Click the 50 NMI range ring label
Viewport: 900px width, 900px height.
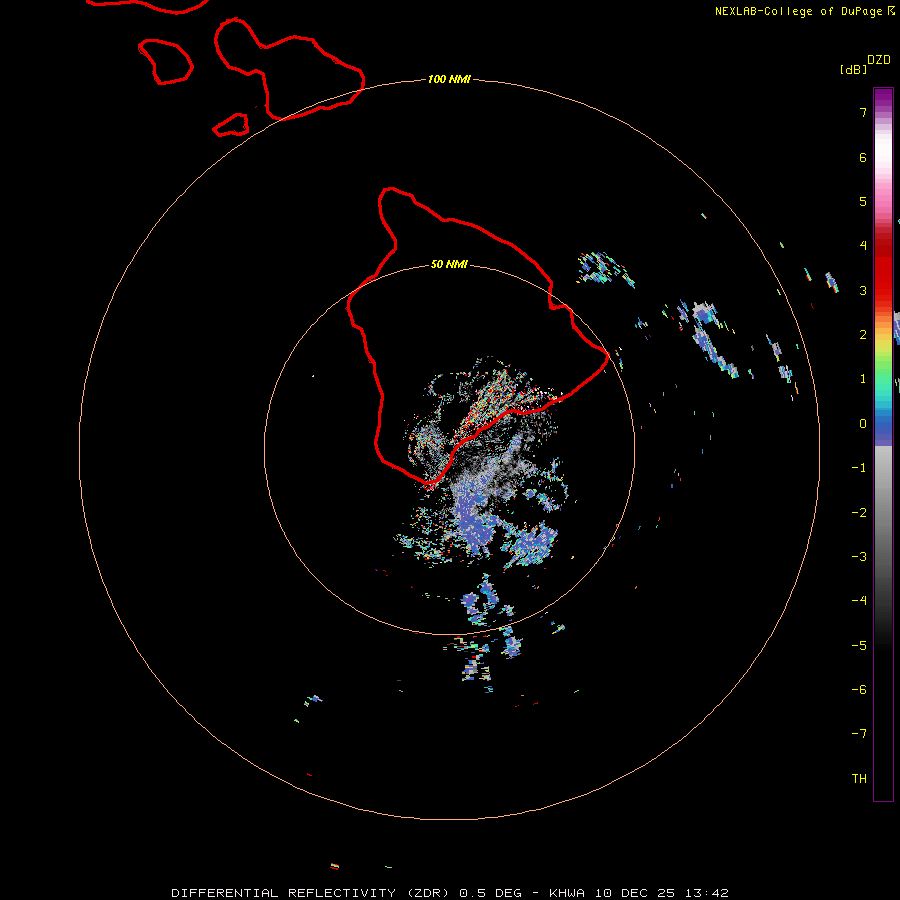(x=449, y=264)
